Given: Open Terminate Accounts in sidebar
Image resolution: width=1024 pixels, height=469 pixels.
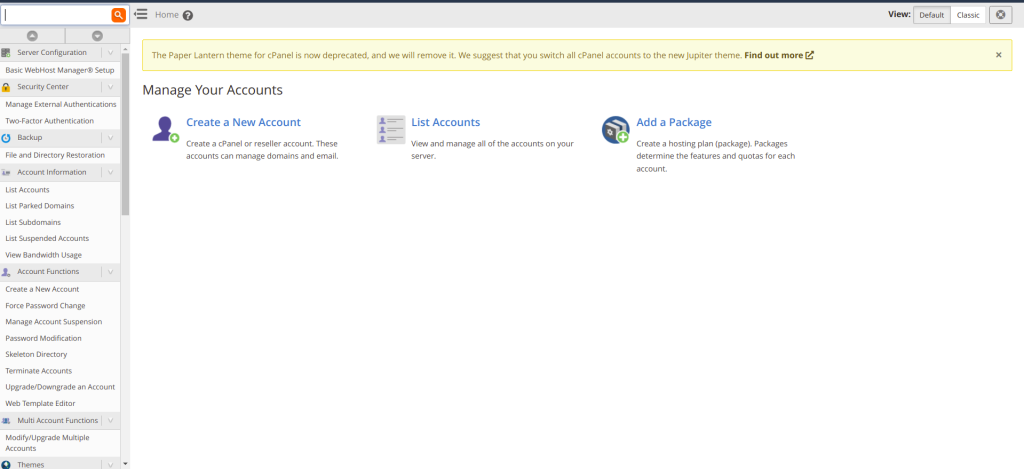Looking at the screenshot, I should [x=38, y=370].
